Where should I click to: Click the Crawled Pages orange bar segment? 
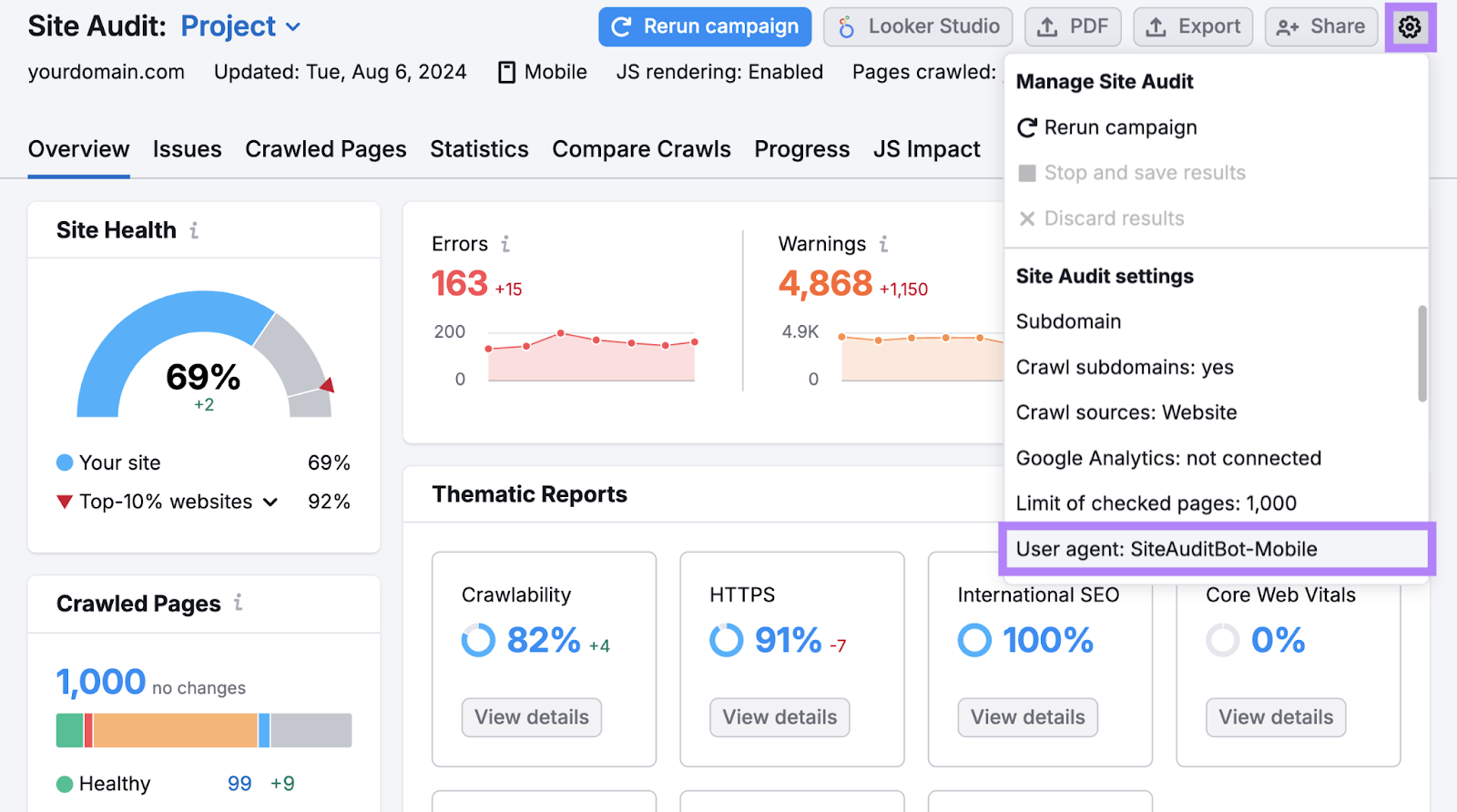click(175, 730)
